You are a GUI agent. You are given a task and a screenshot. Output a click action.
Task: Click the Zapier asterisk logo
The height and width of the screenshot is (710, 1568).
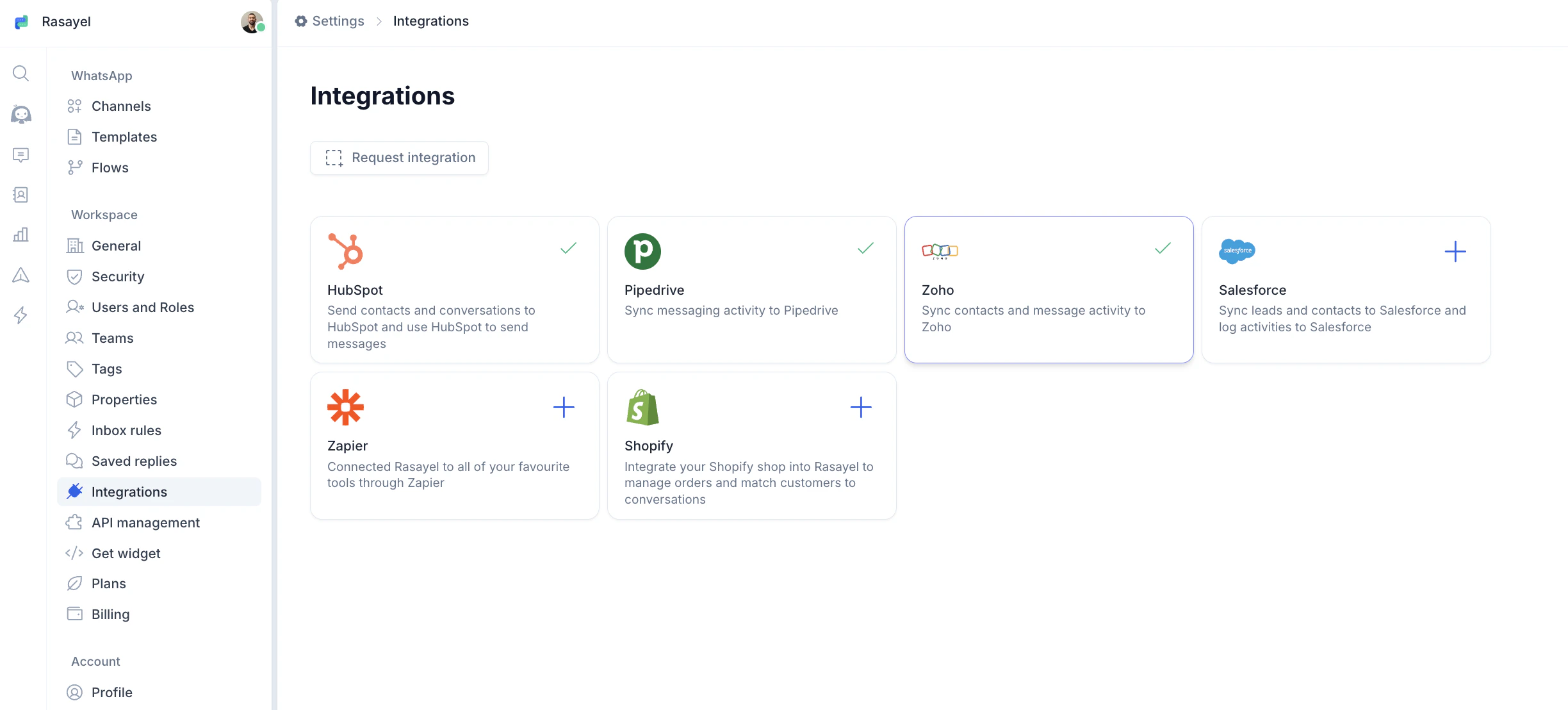345,407
